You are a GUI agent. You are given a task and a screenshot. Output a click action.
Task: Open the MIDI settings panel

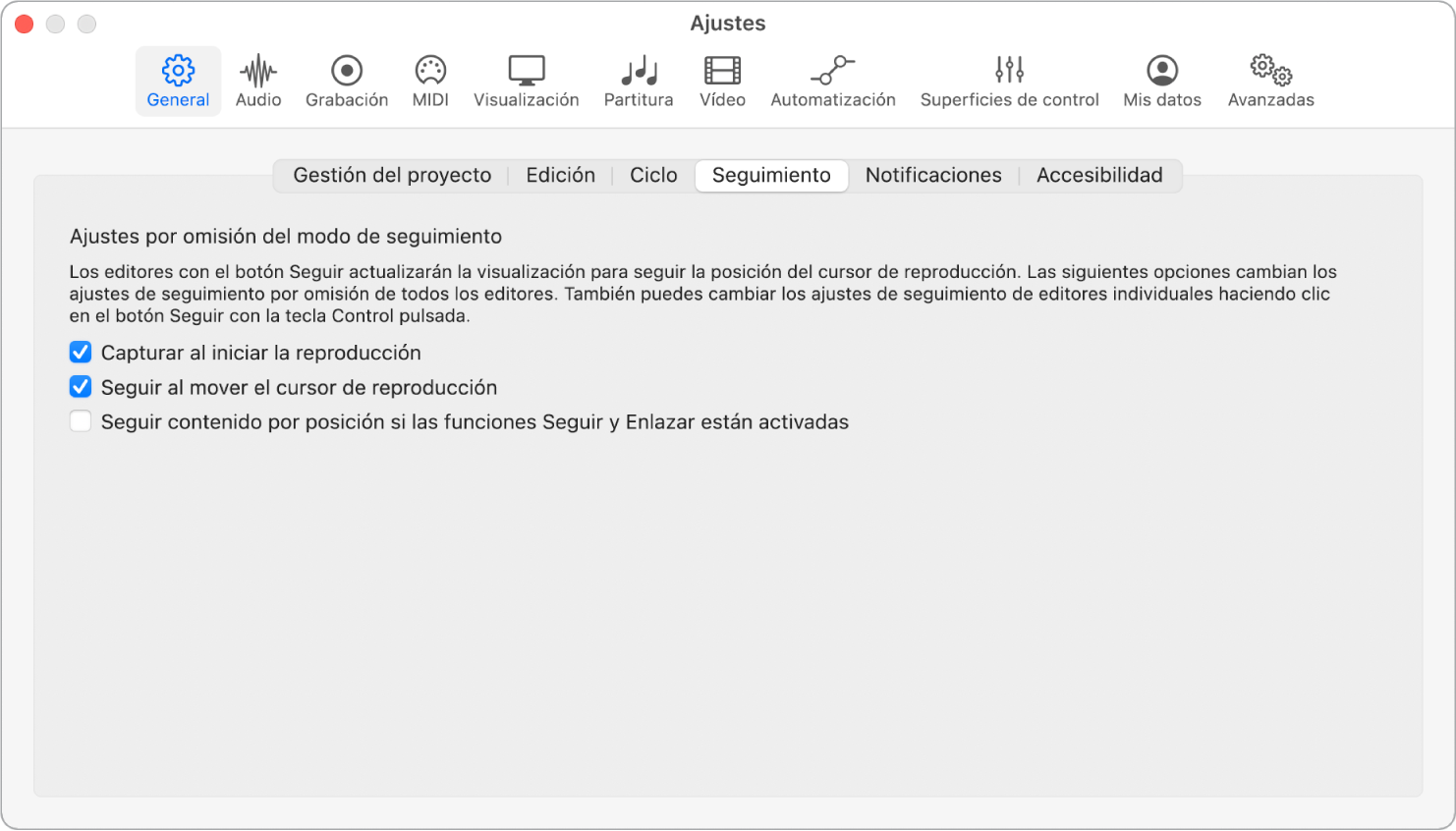click(429, 79)
